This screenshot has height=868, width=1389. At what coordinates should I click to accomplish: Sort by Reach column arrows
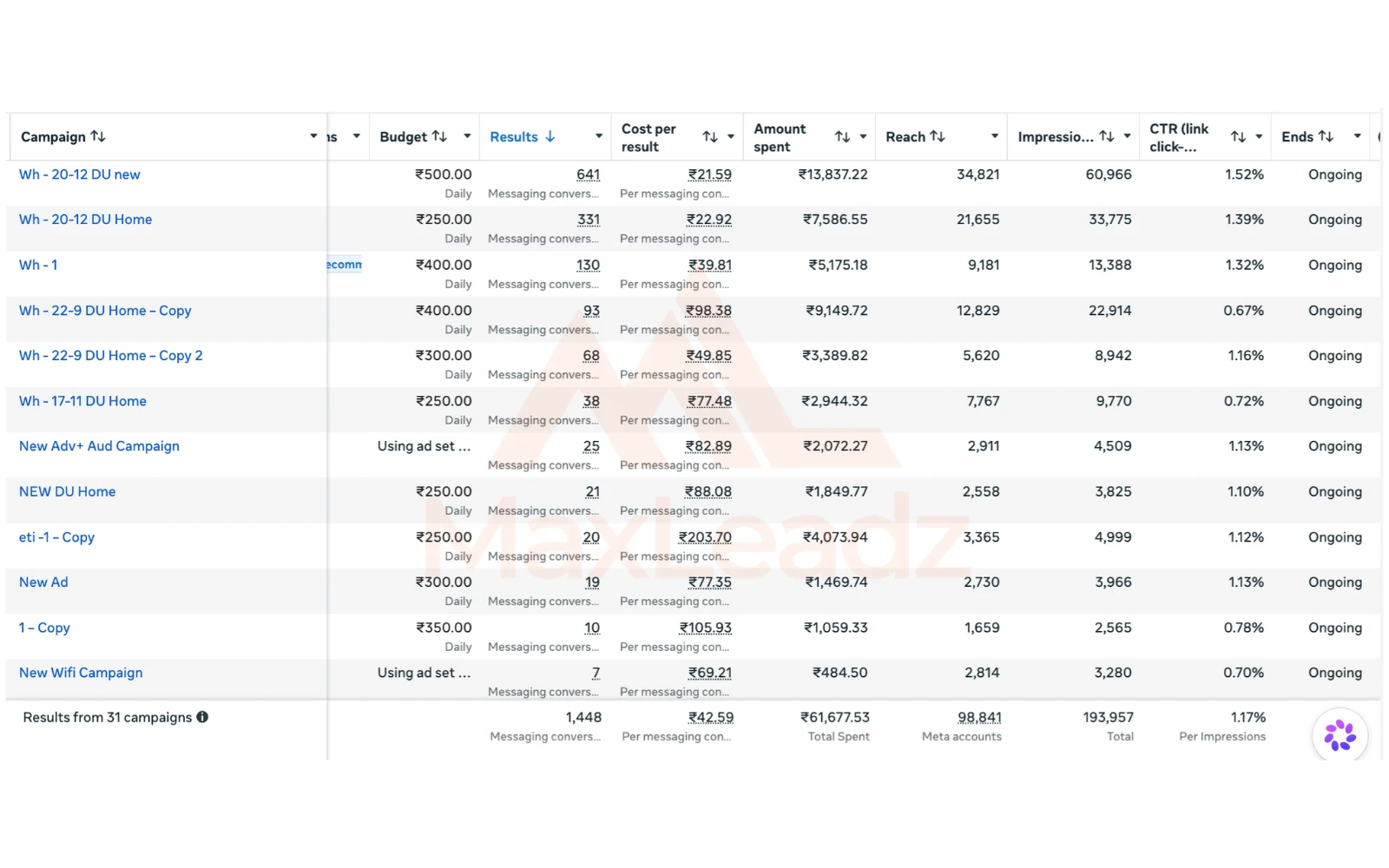938,136
